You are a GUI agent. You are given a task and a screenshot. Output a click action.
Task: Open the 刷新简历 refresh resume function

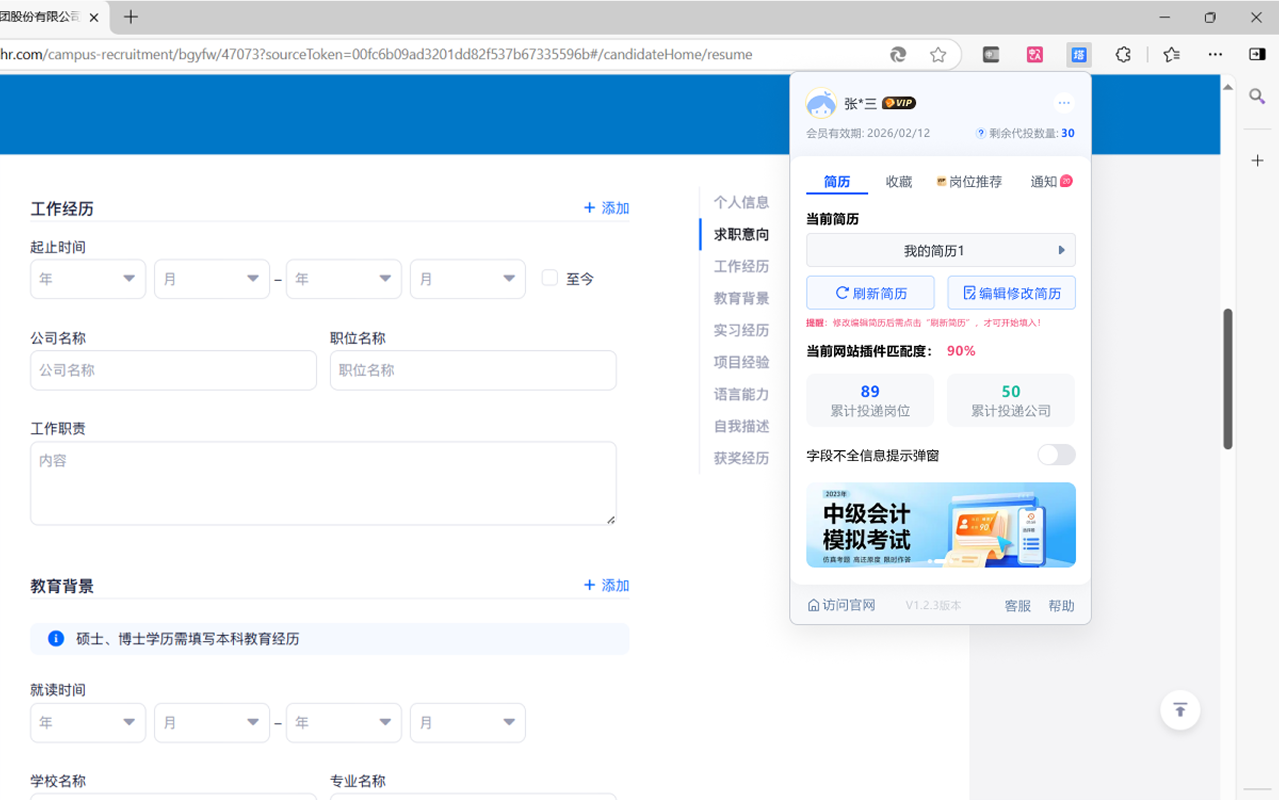(x=870, y=292)
